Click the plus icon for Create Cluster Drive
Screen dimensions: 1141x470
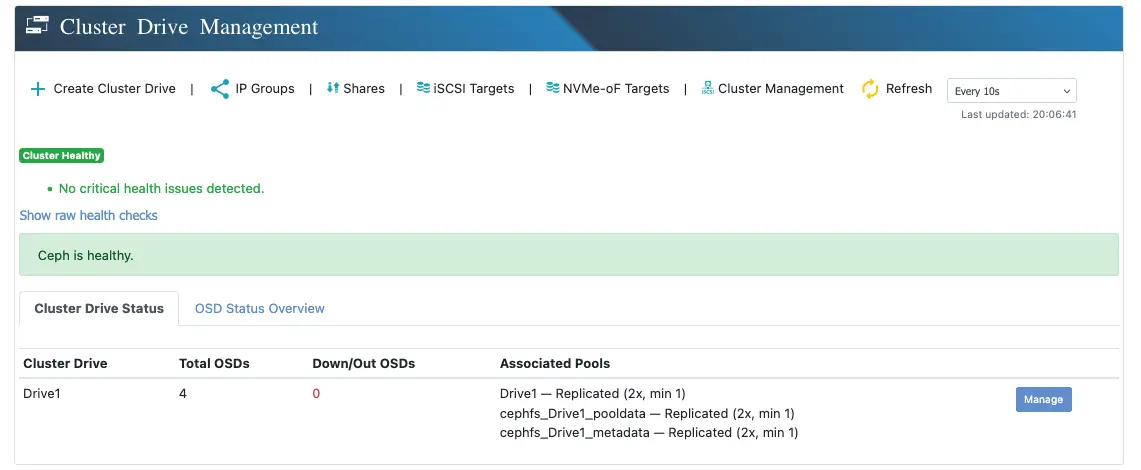(x=38, y=89)
